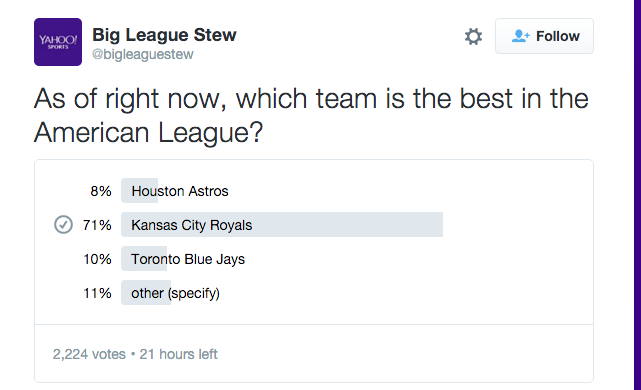Screen dimensions: 641x390
Task: Click the 2,224 votes count
Action: tap(89, 354)
